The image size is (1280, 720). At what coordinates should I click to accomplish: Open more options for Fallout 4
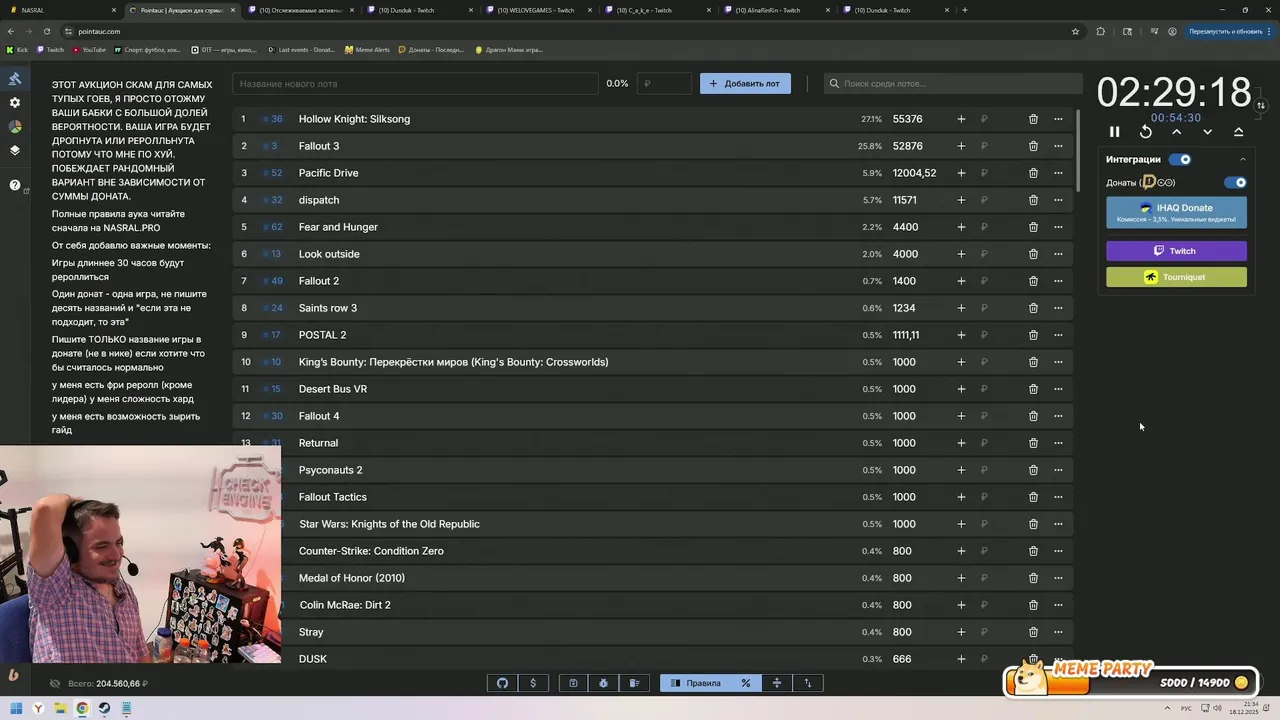tap(1058, 416)
